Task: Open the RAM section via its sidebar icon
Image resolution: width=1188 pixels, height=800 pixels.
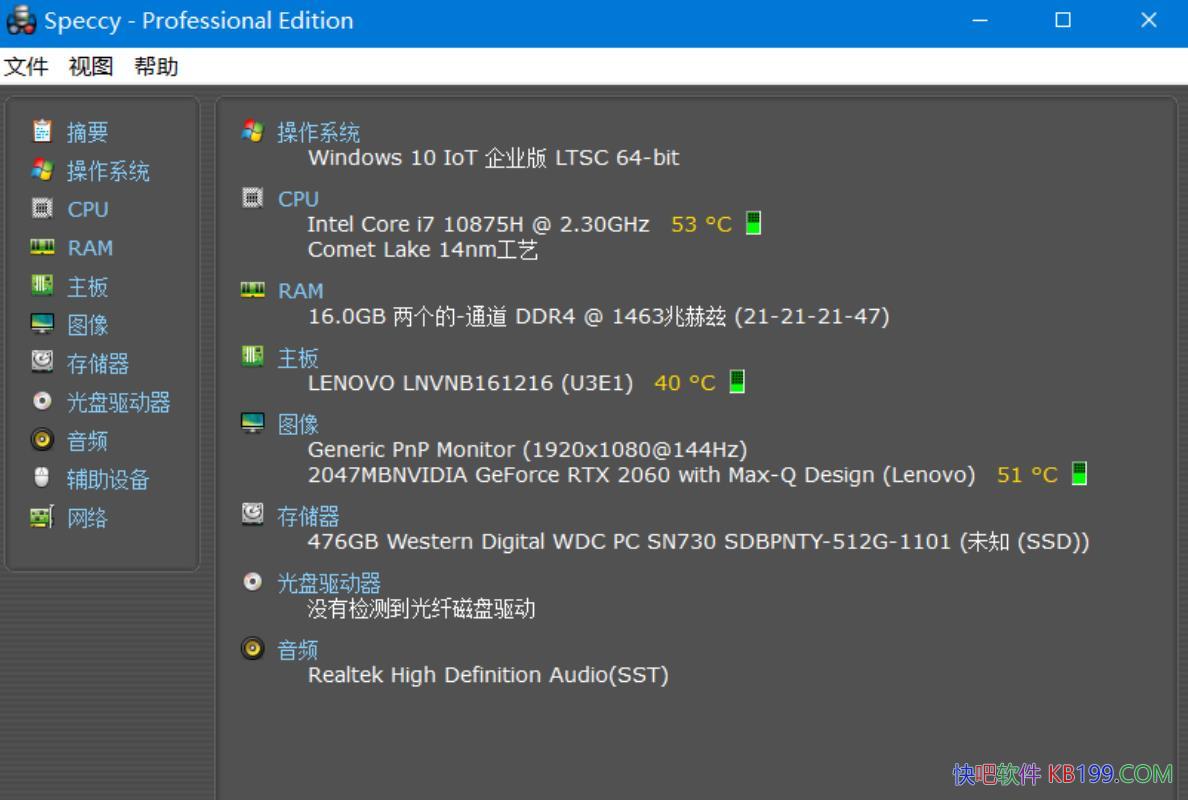Action: [43, 247]
